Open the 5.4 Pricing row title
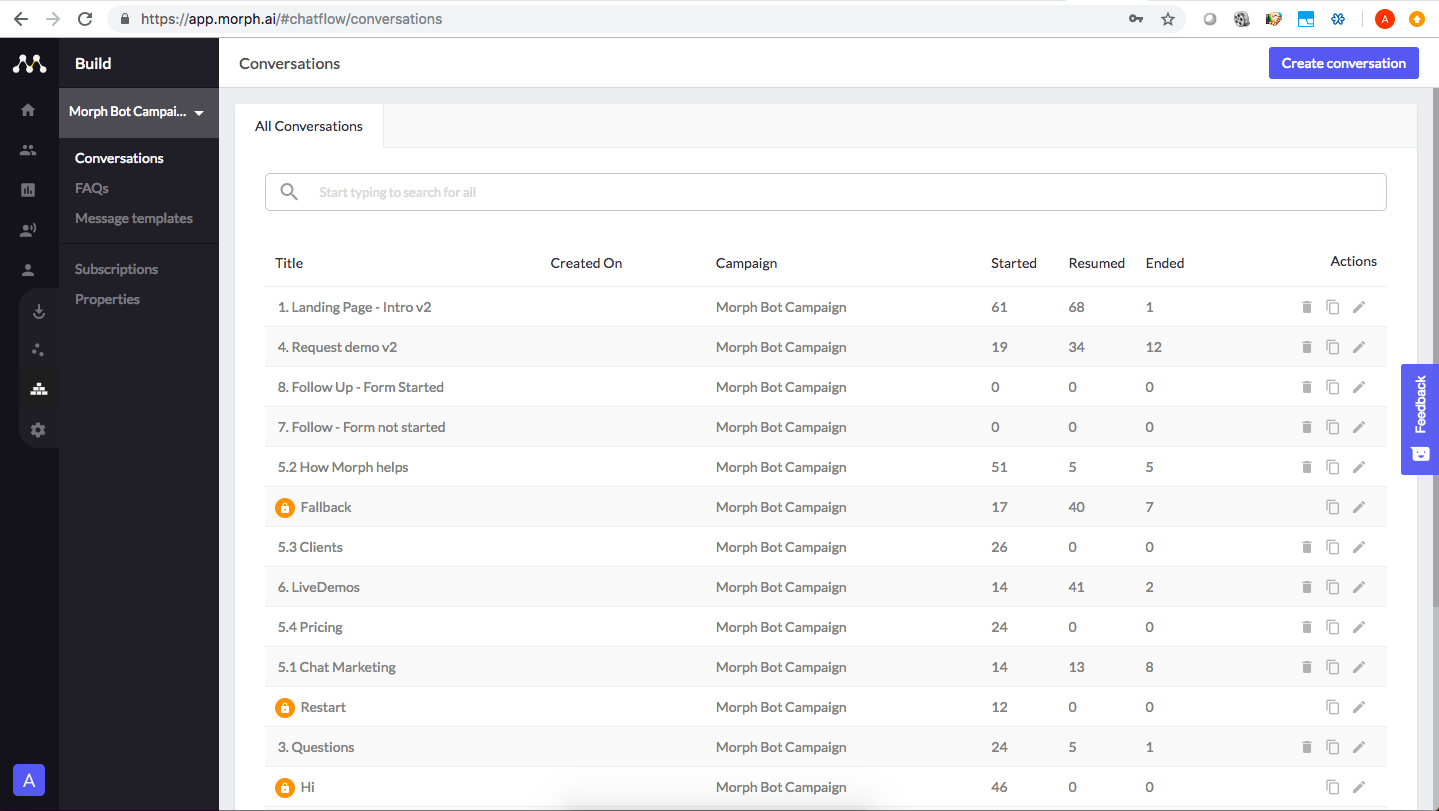This screenshot has height=811, width=1439. click(x=310, y=627)
